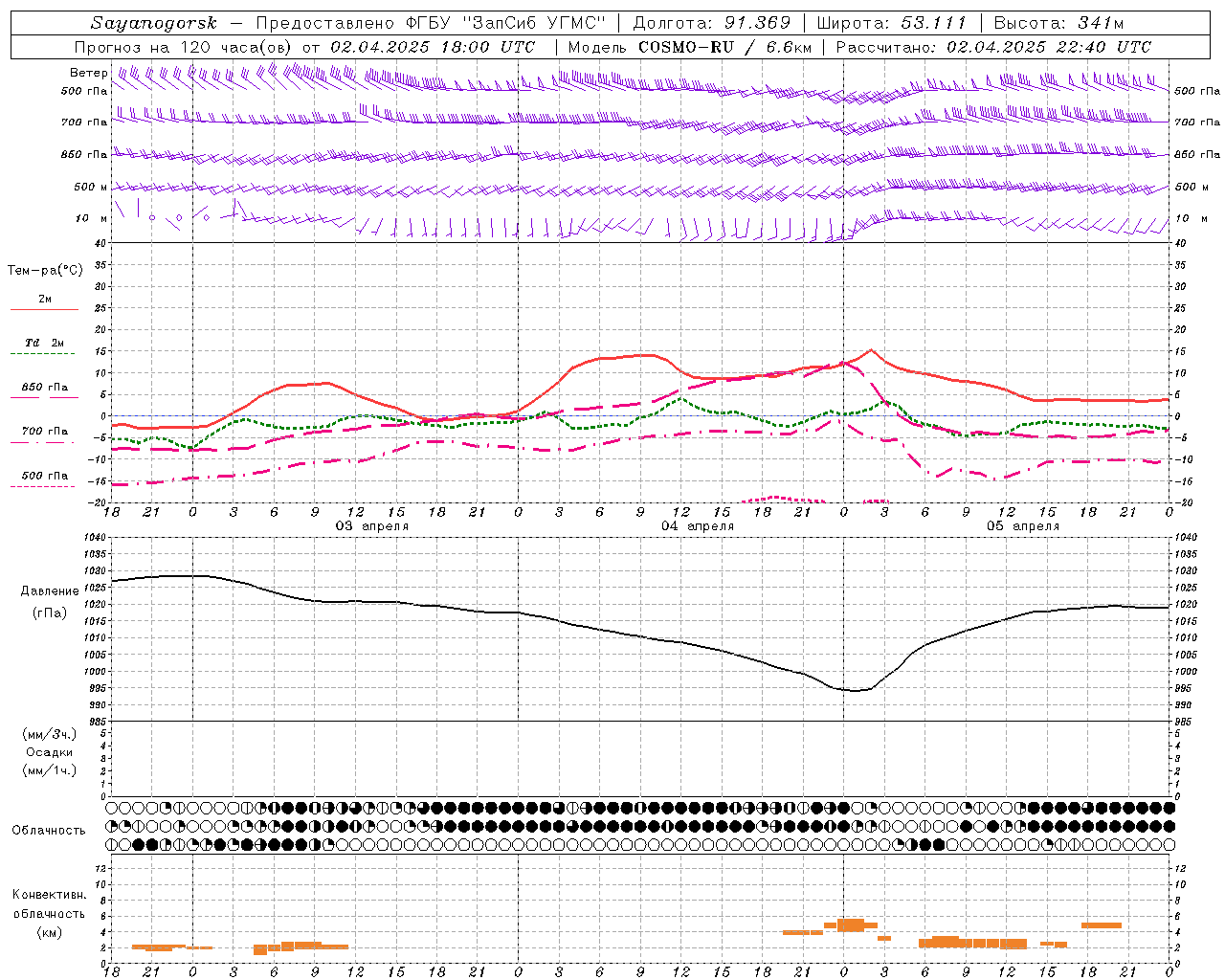Image resolution: width=1225 pixels, height=980 pixels.
Task: Click the 'Прогноз на 120 часа(ов)' text
Action: coord(184,47)
